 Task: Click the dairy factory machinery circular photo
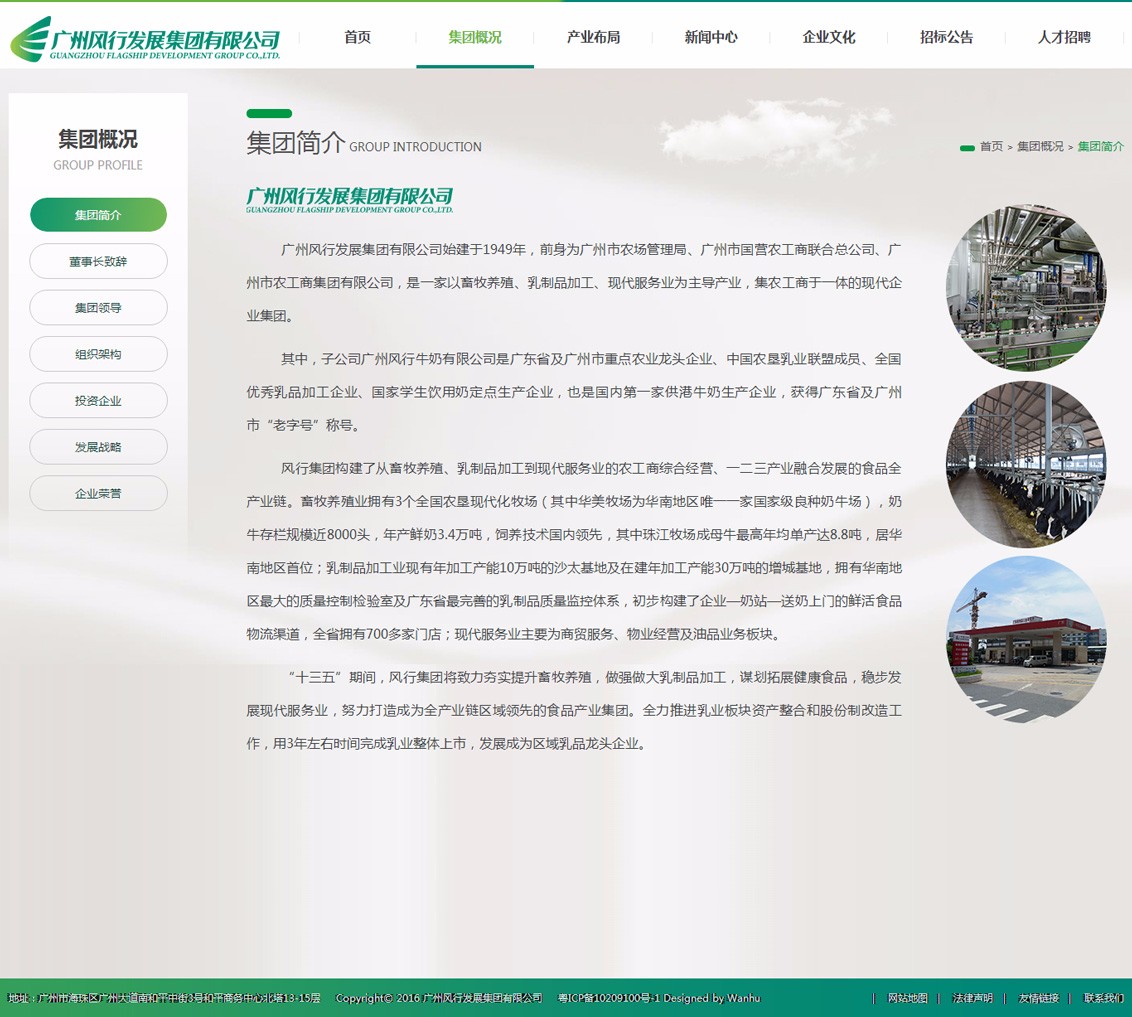pos(1026,287)
